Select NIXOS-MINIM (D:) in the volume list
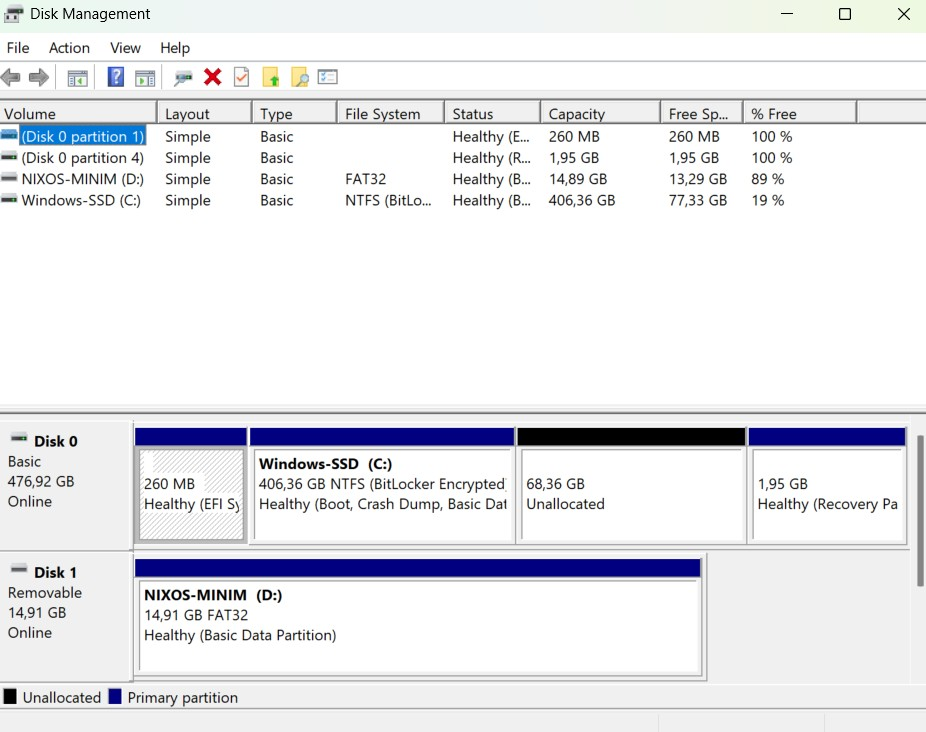 (x=81, y=179)
